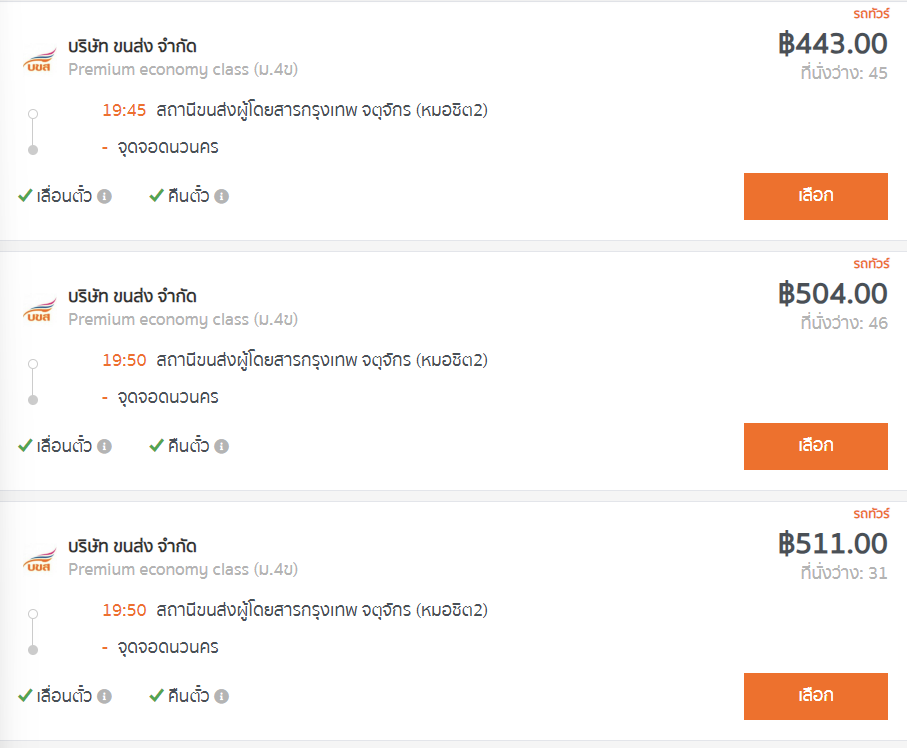
Task: Click info icon beside เลื่อนตั๋ว on ฿443 trip
Action: pos(104,197)
